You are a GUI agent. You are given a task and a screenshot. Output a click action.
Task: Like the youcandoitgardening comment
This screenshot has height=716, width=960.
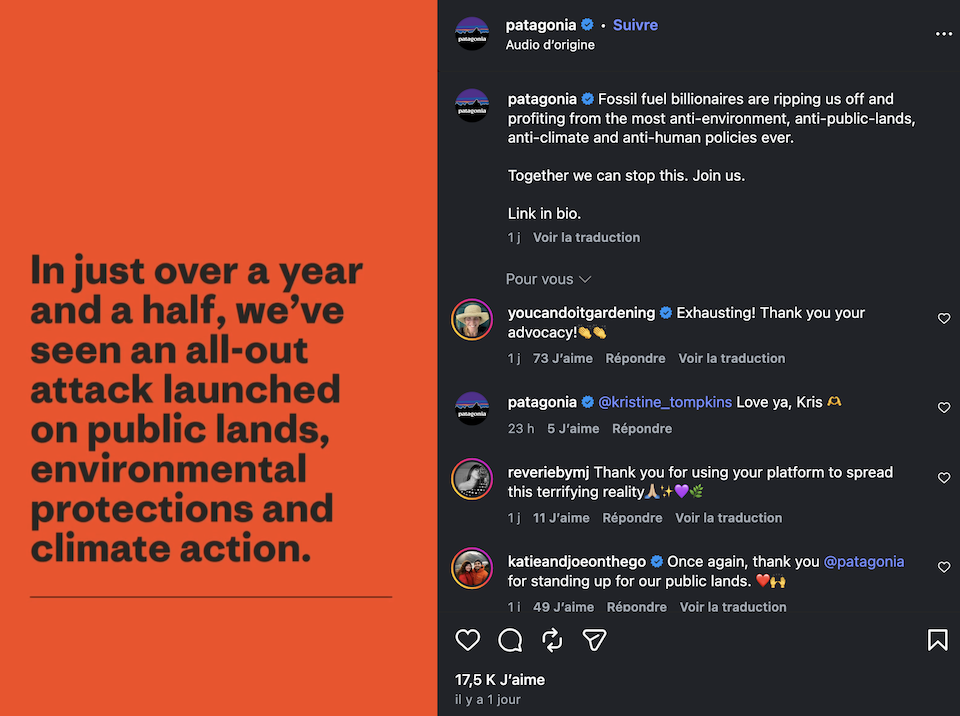tap(943, 318)
